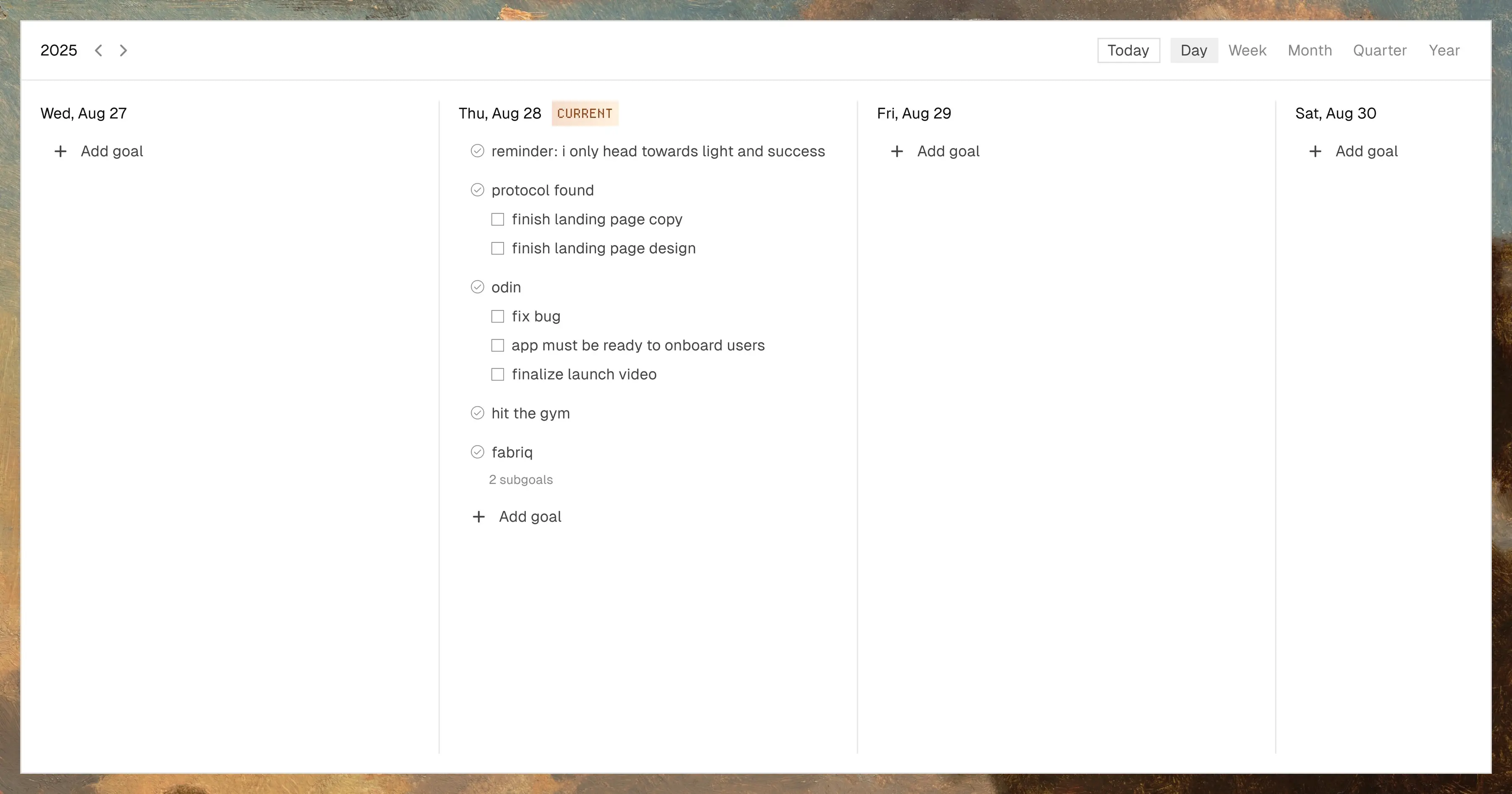Expand the '2 subgoals' under fabriq
The image size is (1512, 794).
coord(521,480)
